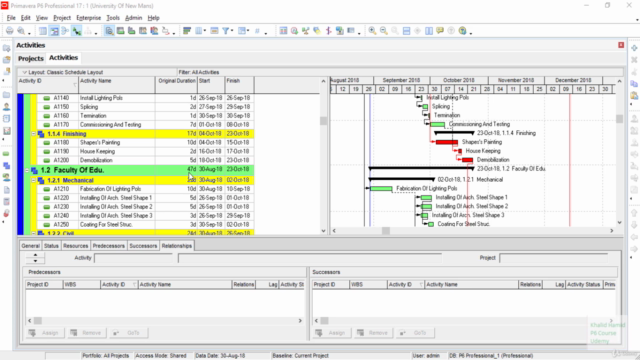Open the Bars formatting icon

187,31
